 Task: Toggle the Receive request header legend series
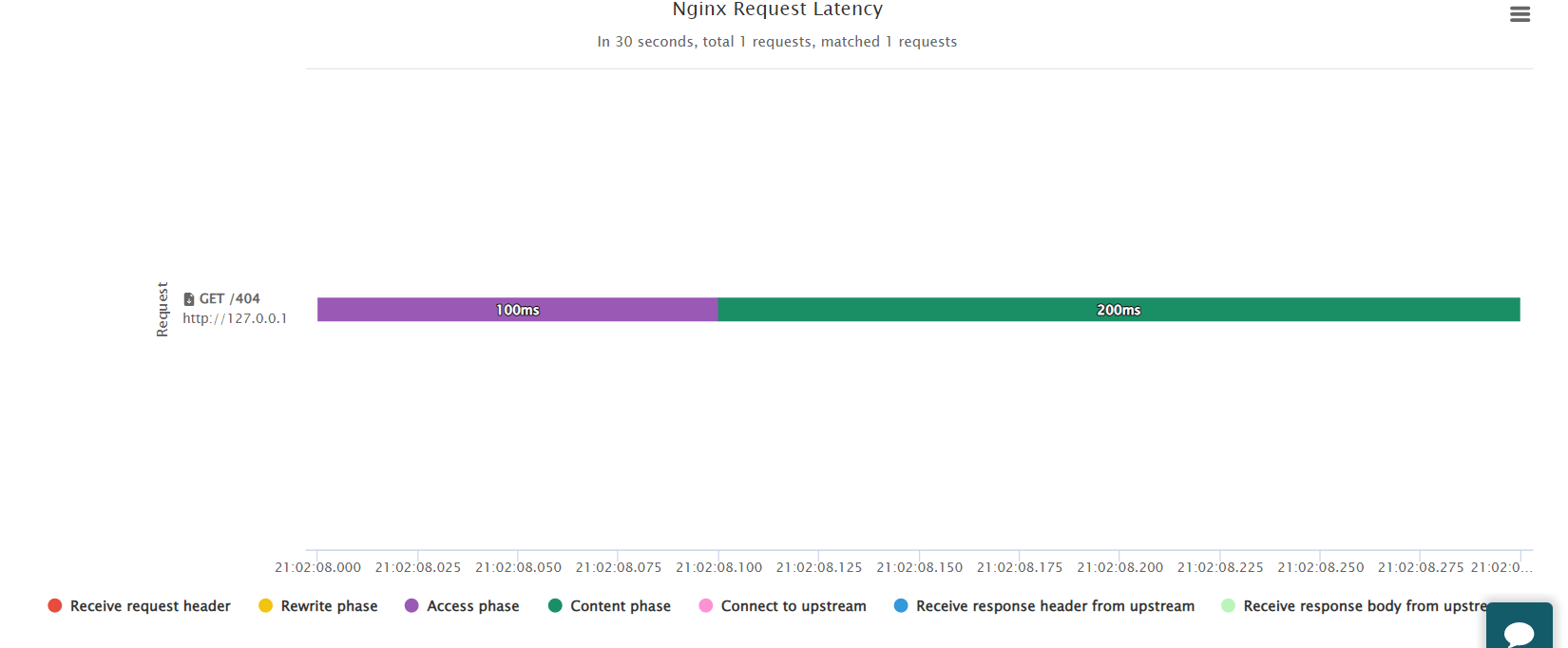[139, 606]
